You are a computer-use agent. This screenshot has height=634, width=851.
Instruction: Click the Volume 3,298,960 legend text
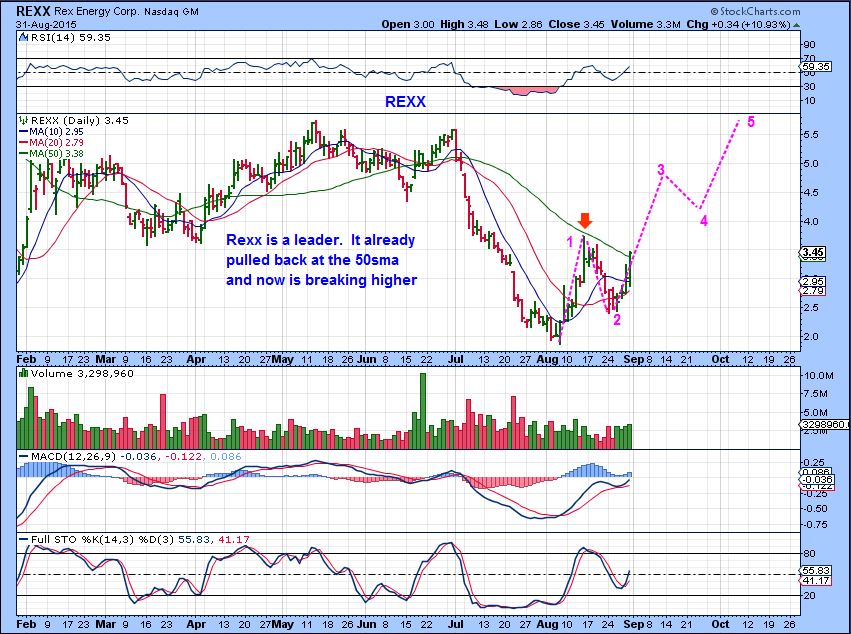tap(82, 373)
